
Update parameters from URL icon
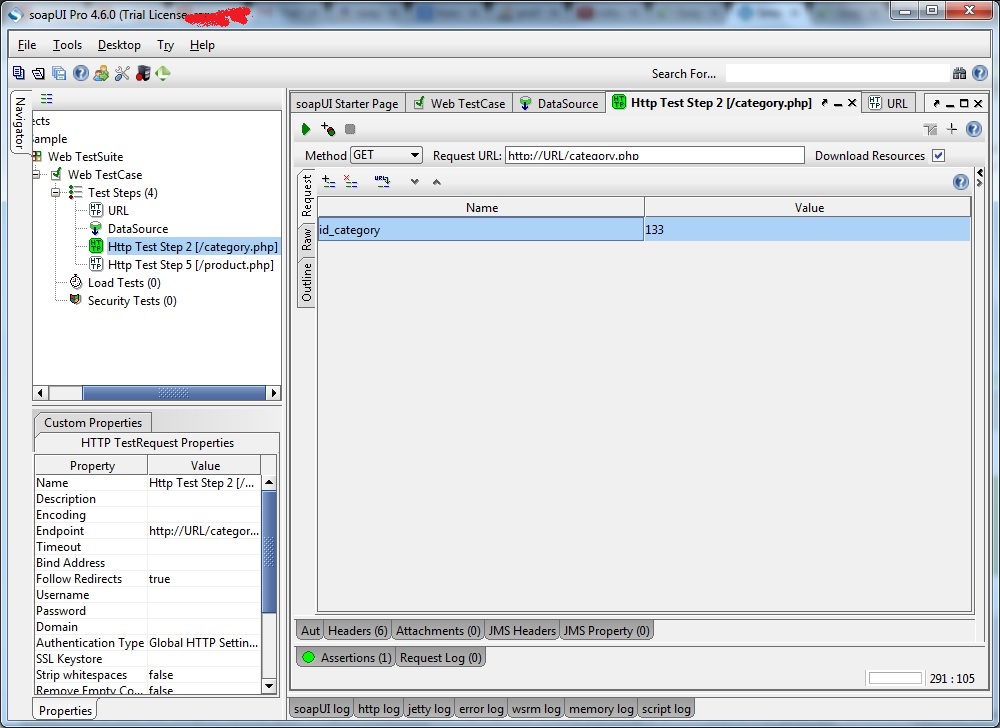coord(382,182)
